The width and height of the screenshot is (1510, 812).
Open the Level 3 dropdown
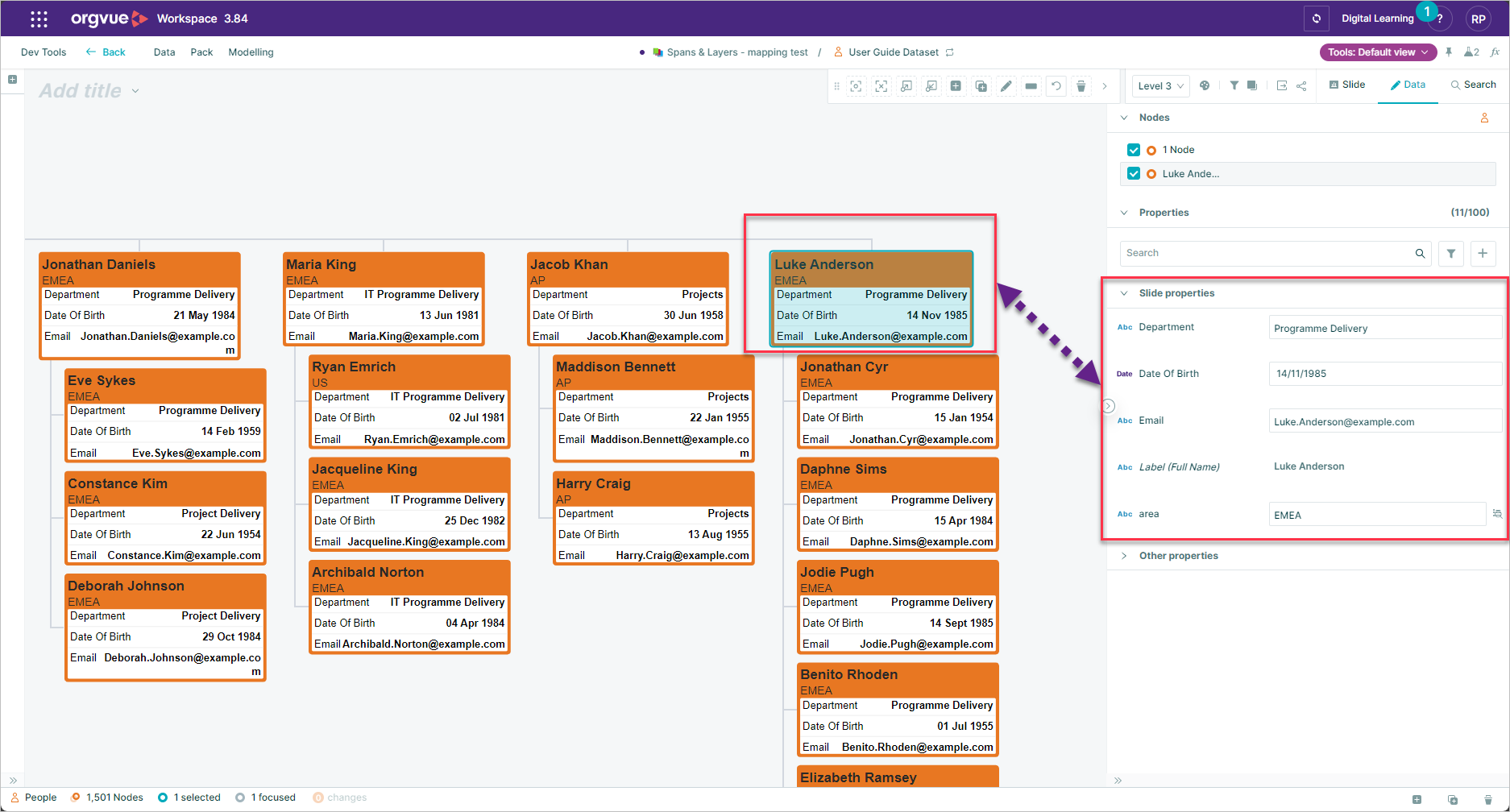click(x=1161, y=86)
